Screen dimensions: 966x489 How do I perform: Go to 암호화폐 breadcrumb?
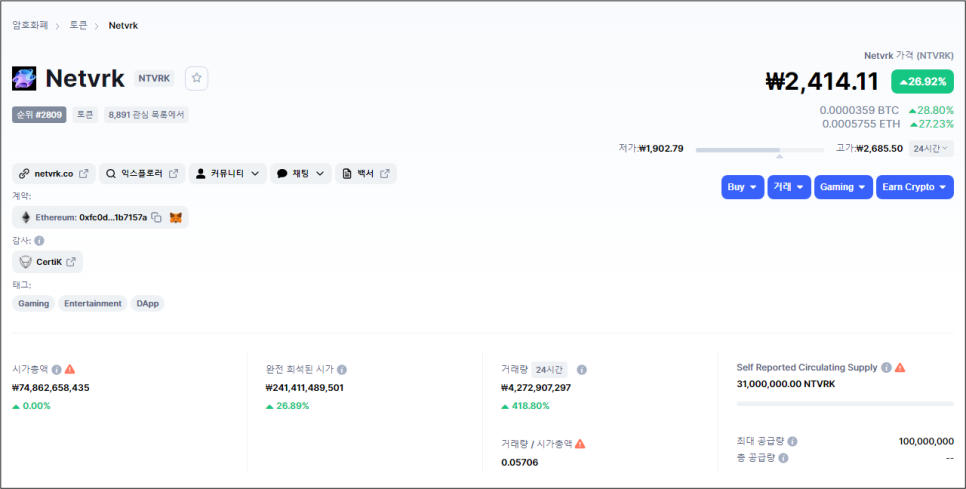click(30, 25)
